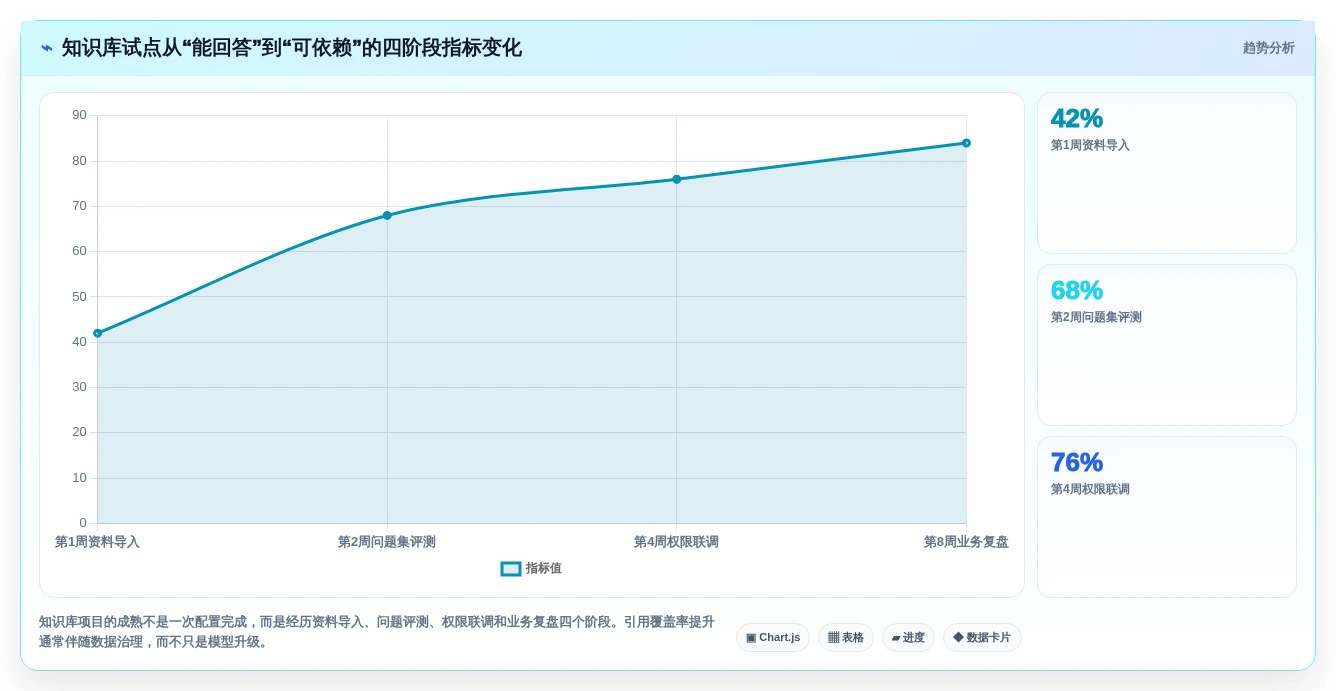Select the Chart.js tag chip

pos(773,638)
